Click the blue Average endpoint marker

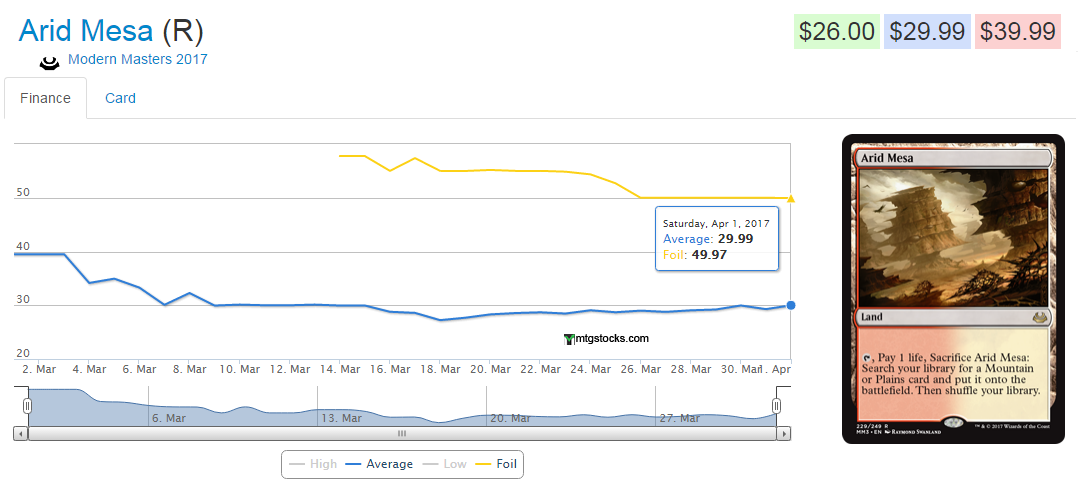click(x=791, y=305)
